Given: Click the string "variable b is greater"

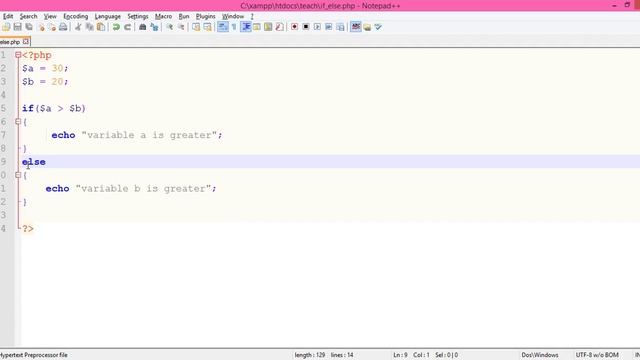Looking at the screenshot, I should click(x=143, y=189).
